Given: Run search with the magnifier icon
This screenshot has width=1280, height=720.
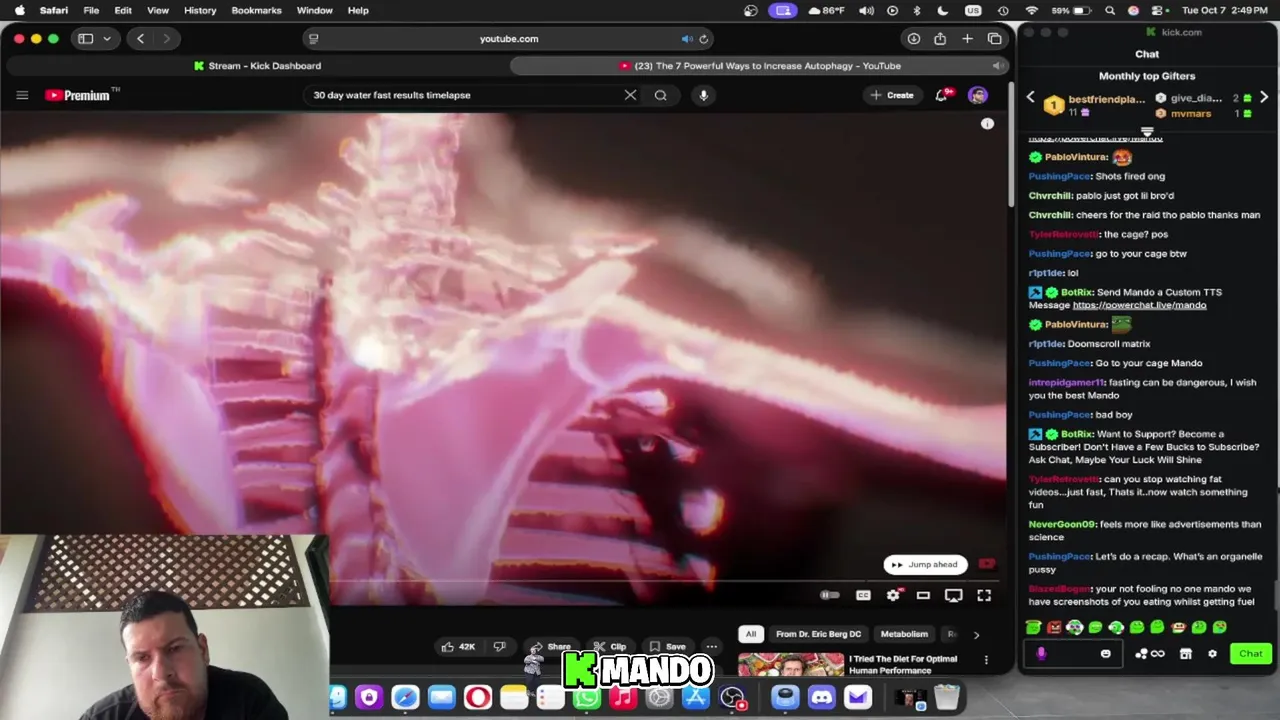Looking at the screenshot, I should coord(661,95).
